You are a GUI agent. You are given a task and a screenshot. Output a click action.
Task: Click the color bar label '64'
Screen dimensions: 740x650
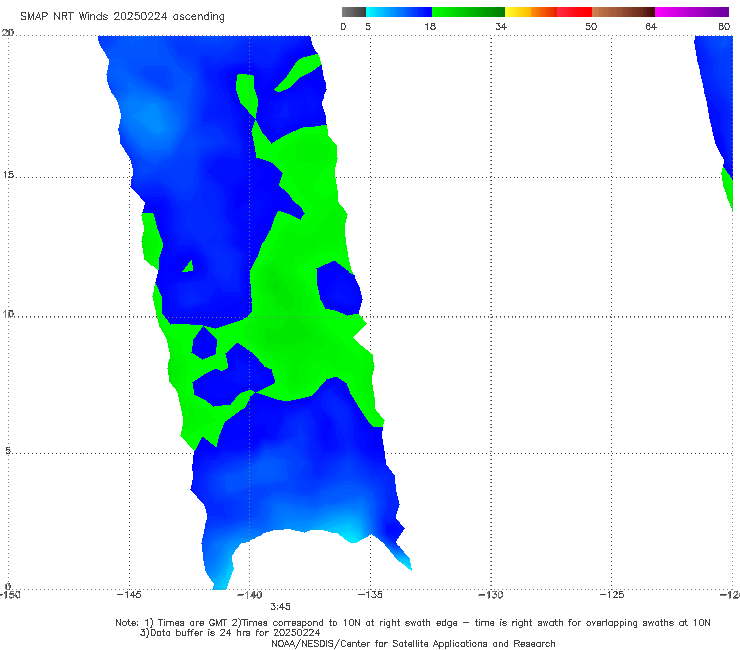651,26
